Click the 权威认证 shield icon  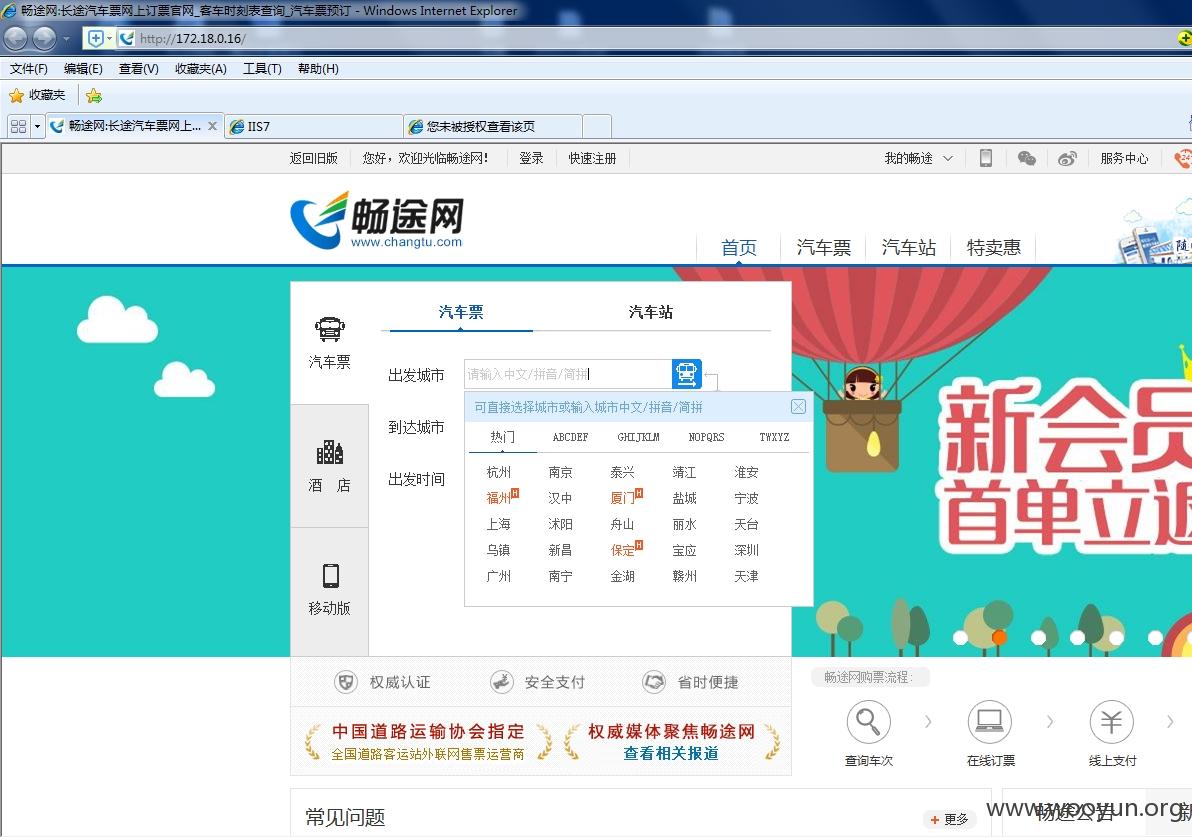click(346, 682)
